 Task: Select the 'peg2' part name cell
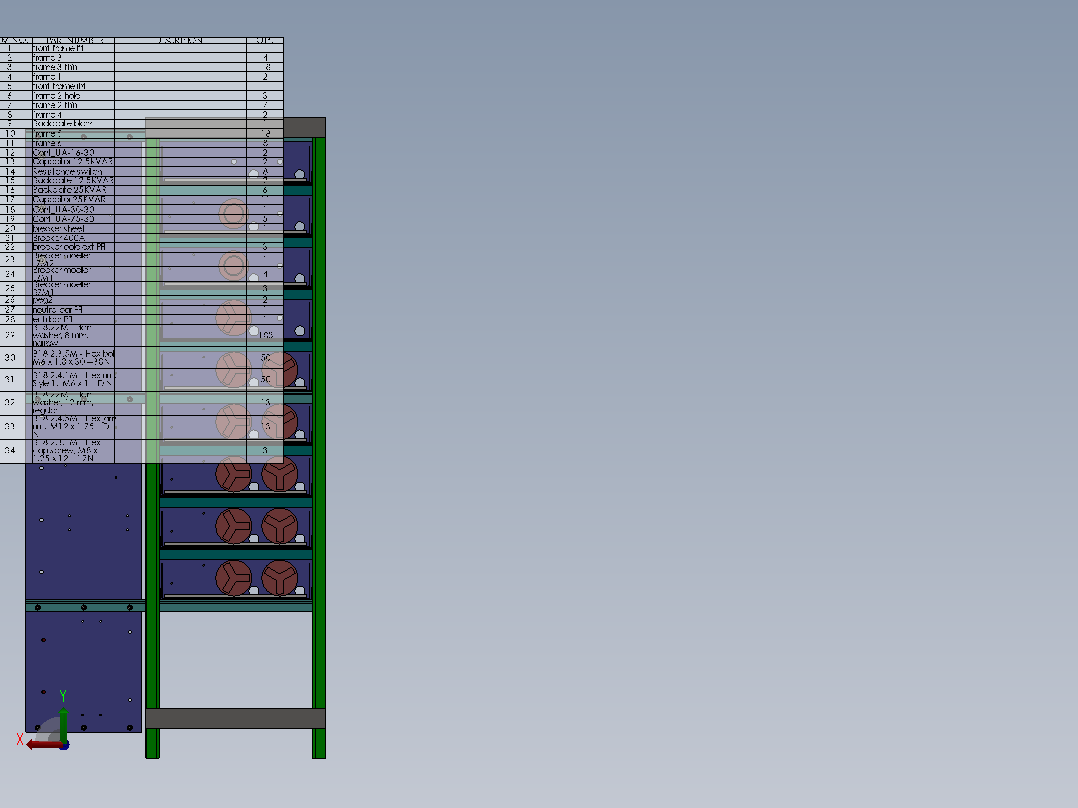click(x=74, y=300)
